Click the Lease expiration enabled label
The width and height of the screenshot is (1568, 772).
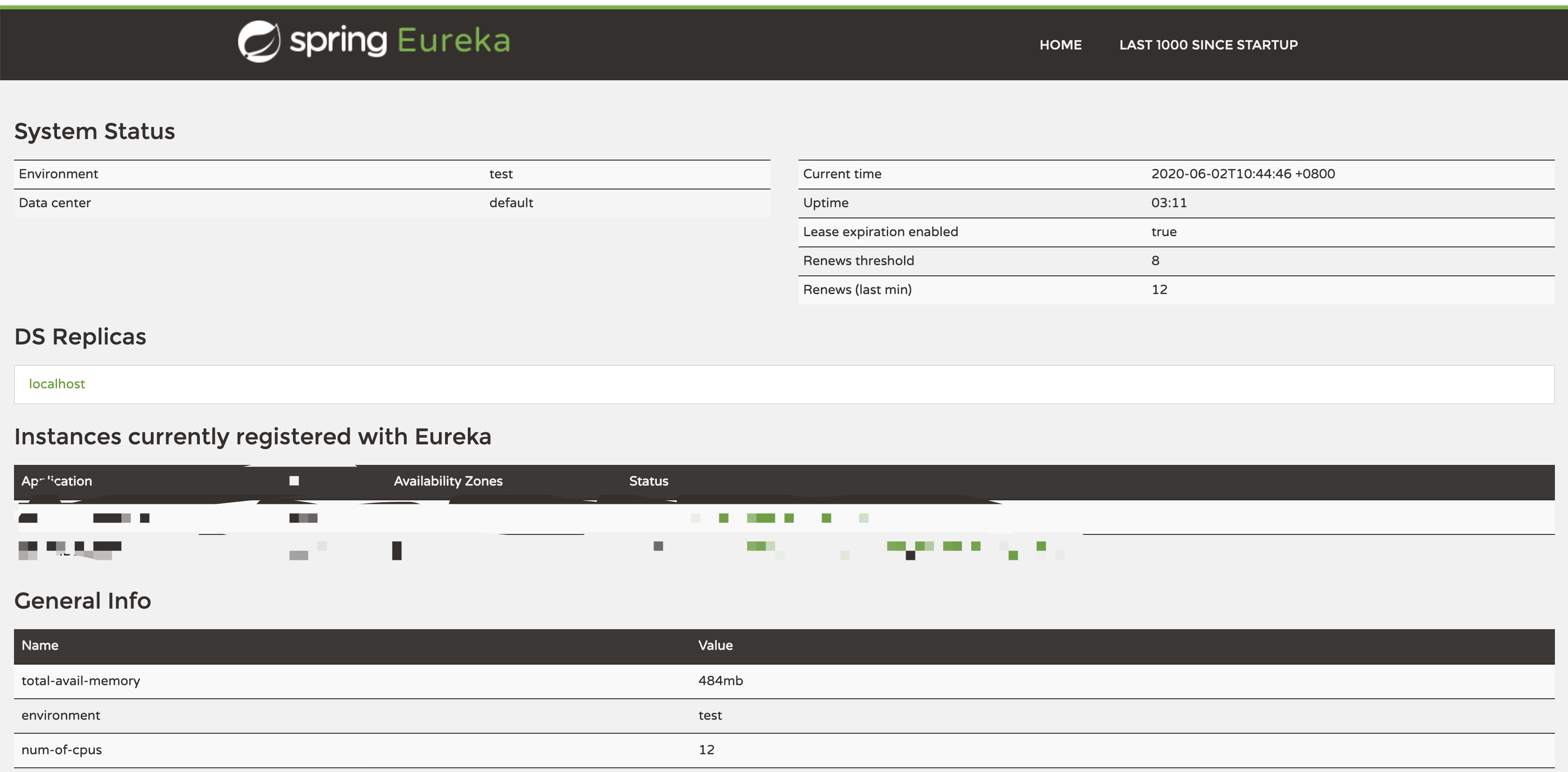880,232
